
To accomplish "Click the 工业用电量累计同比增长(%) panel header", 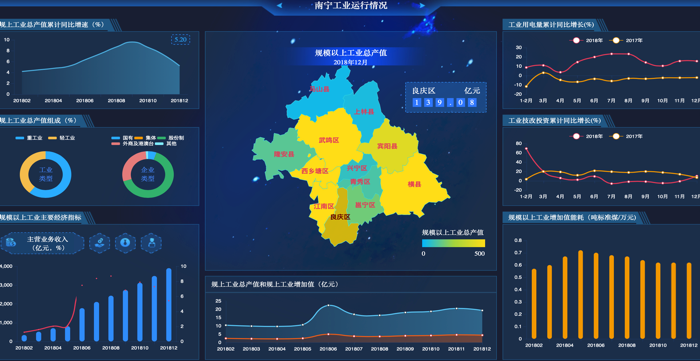I will coord(551,25).
